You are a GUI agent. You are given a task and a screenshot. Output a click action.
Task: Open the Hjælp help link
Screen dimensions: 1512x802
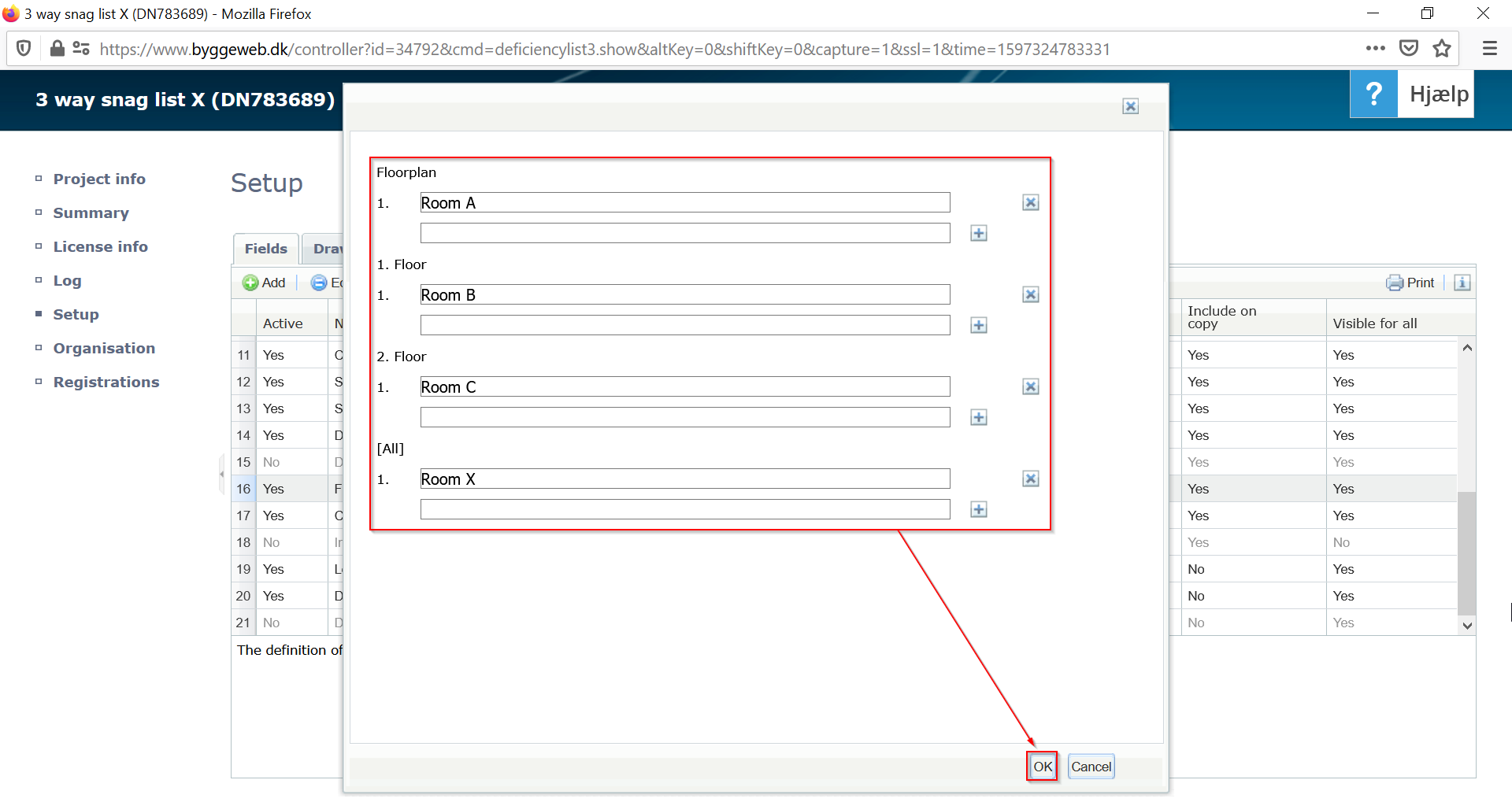(x=1439, y=94)
